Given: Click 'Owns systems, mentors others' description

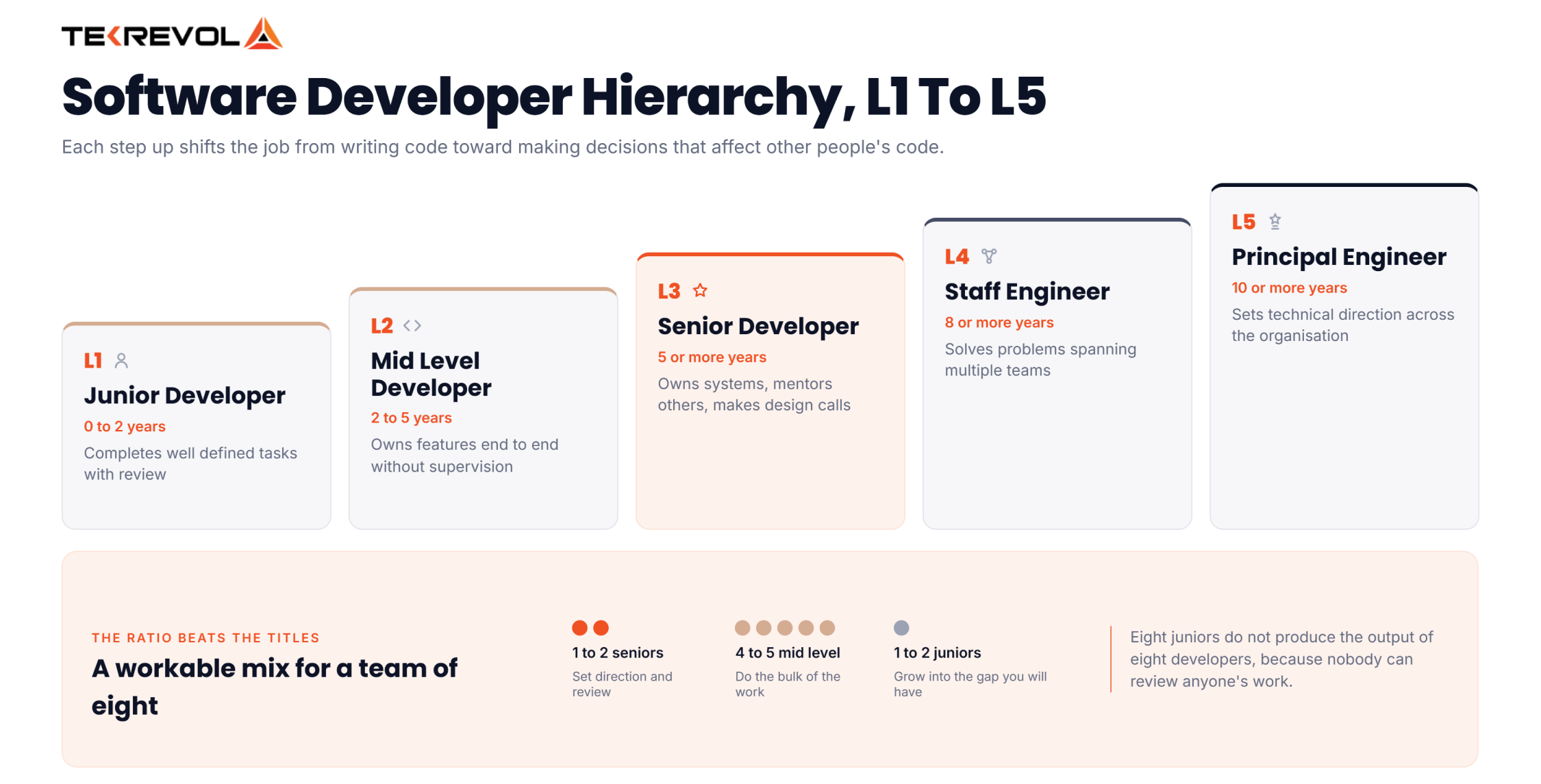Looking at the screenshot, I should click(x=754, y=394).
